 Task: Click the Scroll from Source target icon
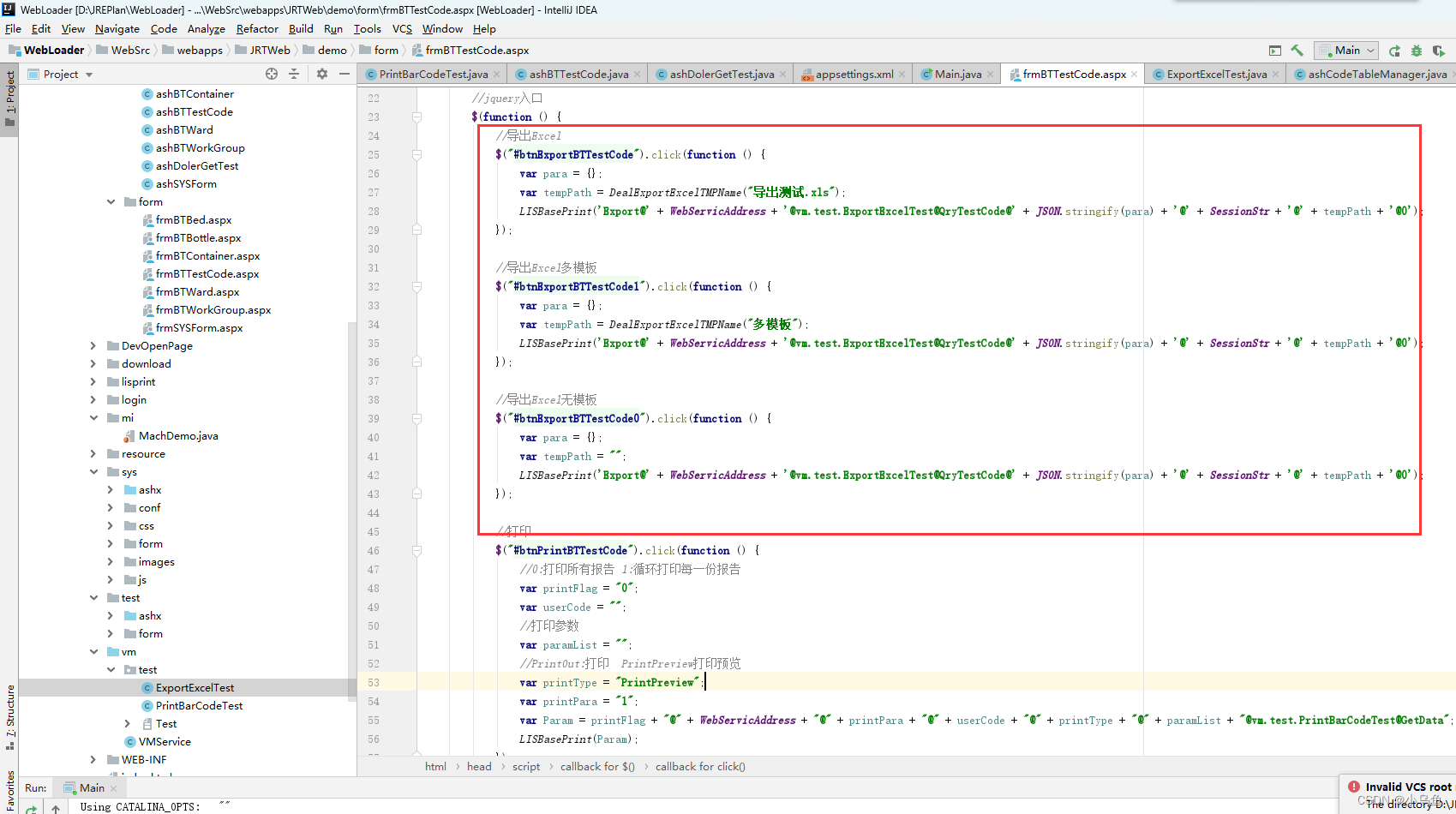272,74
